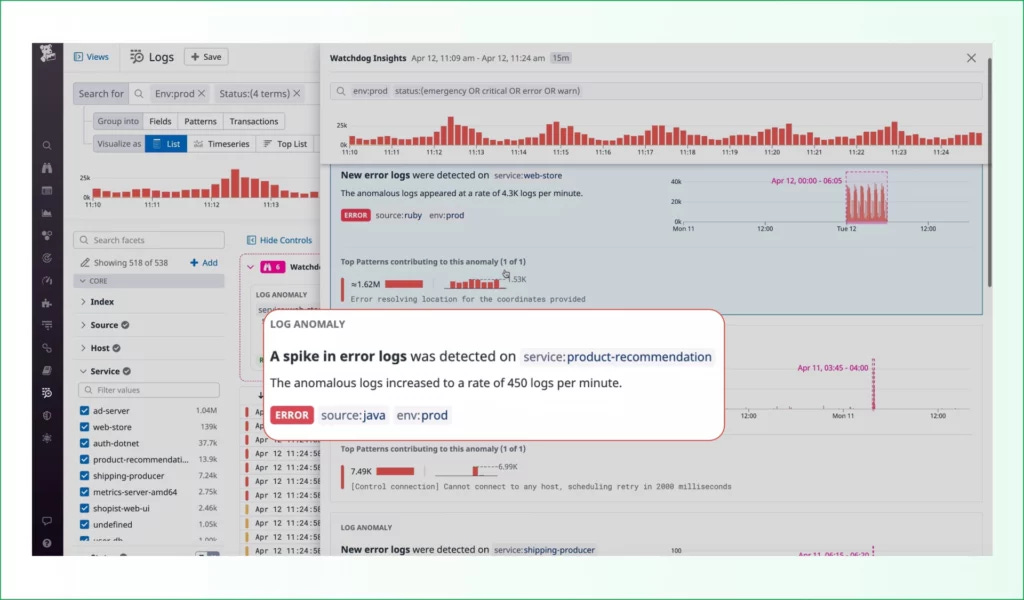Click the Datadog dog logo icon

[47, 54]
